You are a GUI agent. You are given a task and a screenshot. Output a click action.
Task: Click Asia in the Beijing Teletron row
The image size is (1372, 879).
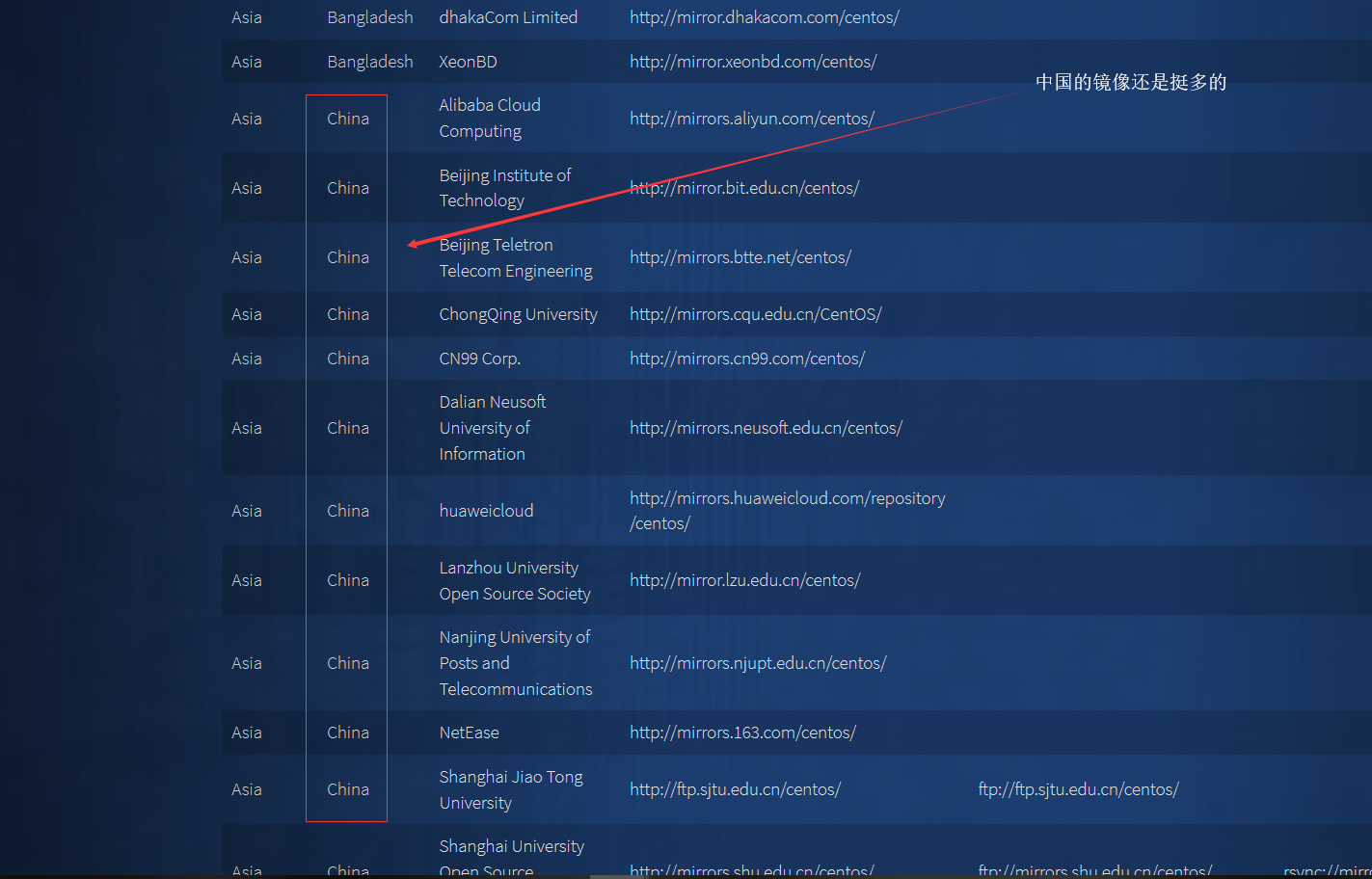[247, 257]
